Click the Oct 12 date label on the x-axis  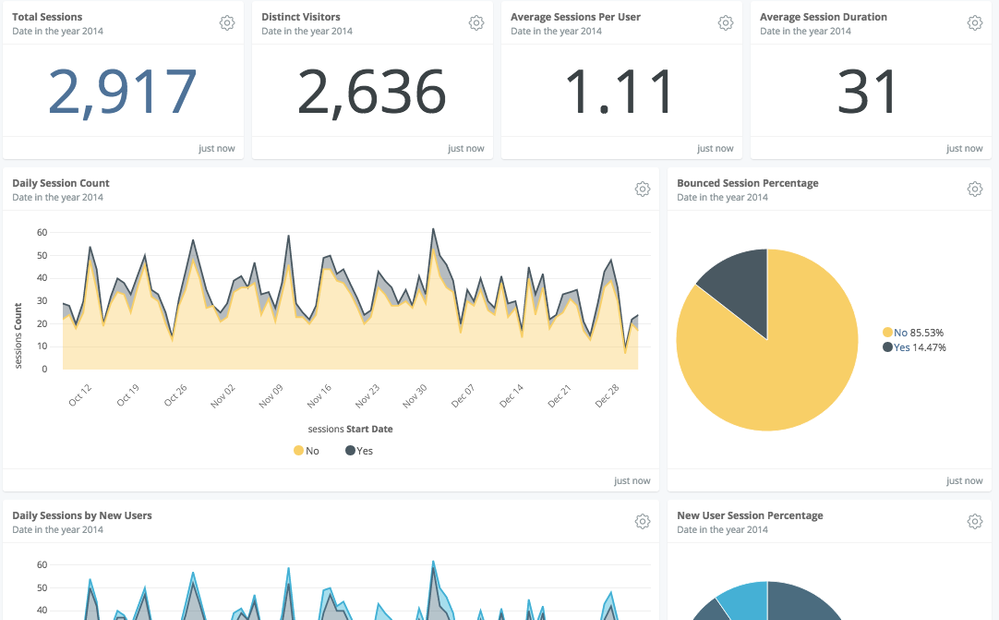pyautogui.click(x=80, y=395)
